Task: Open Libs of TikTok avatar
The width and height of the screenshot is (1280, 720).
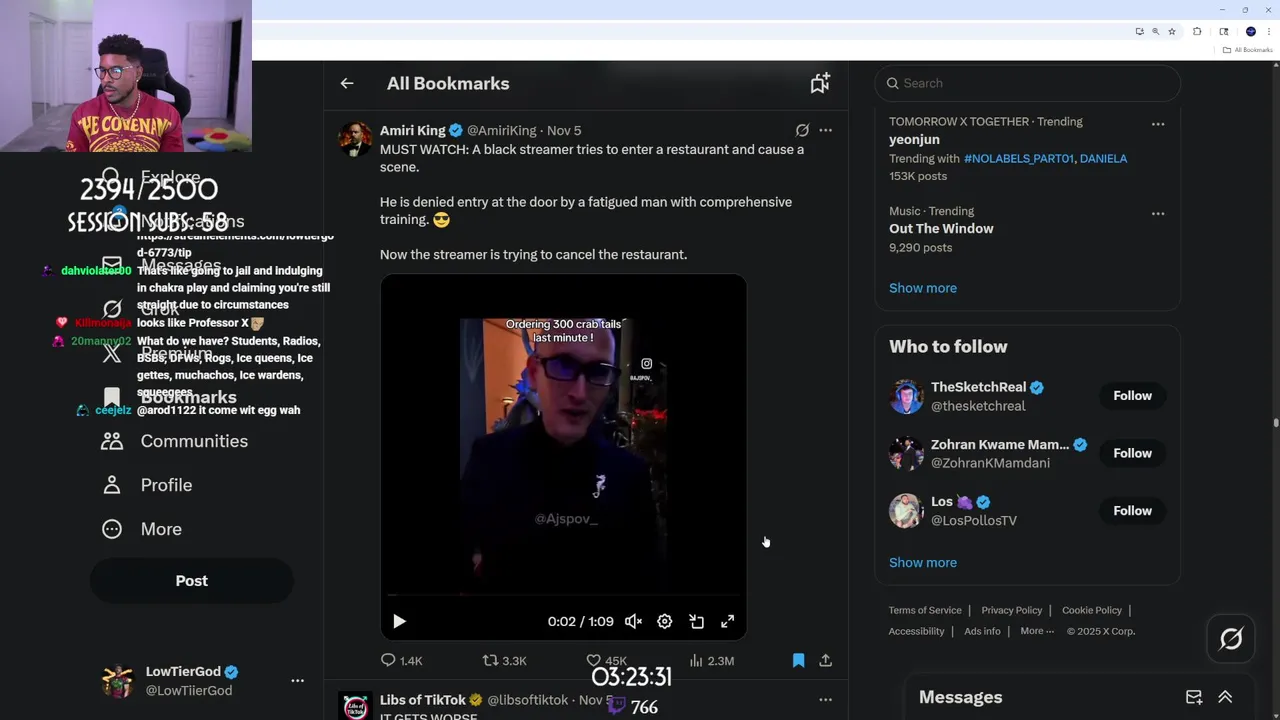Action: tap(355, 706)
